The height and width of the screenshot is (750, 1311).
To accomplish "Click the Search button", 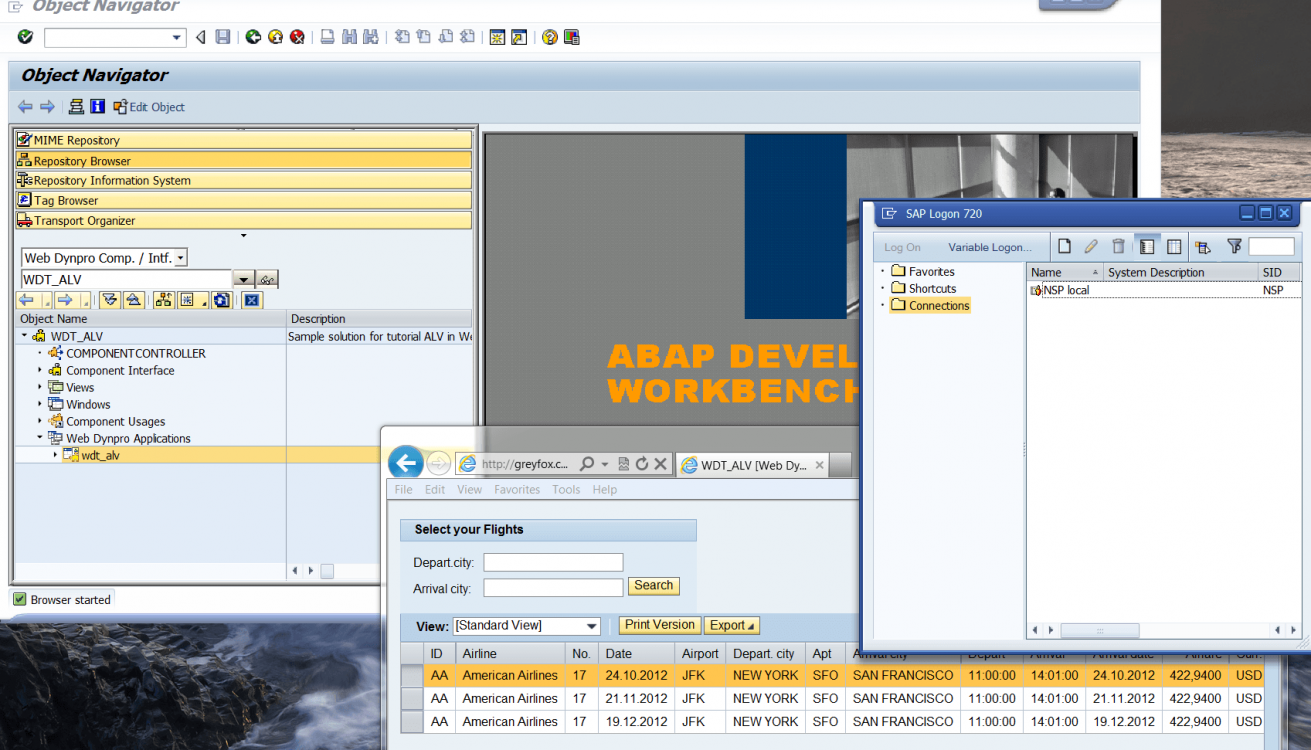I will pos(654,586).
